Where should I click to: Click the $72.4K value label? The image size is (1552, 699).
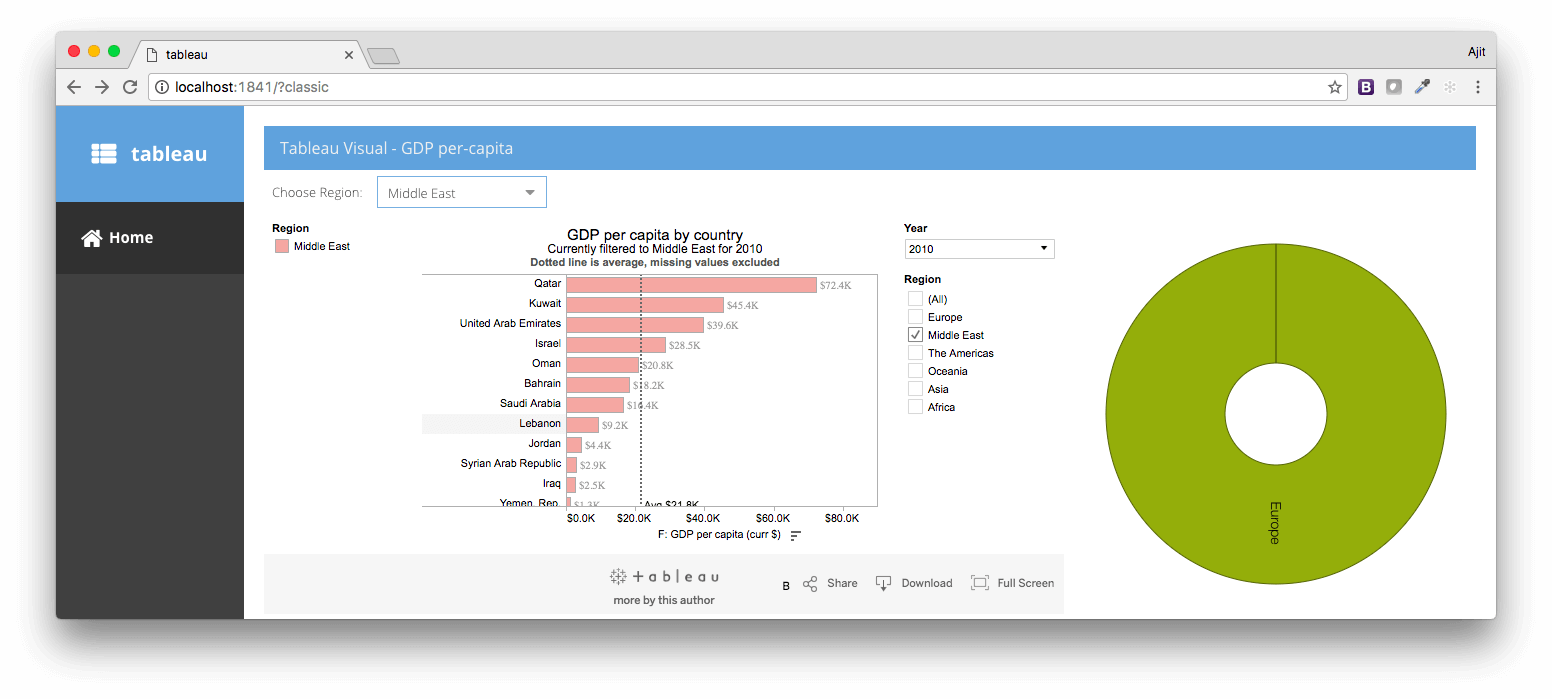tap(835, 286)
